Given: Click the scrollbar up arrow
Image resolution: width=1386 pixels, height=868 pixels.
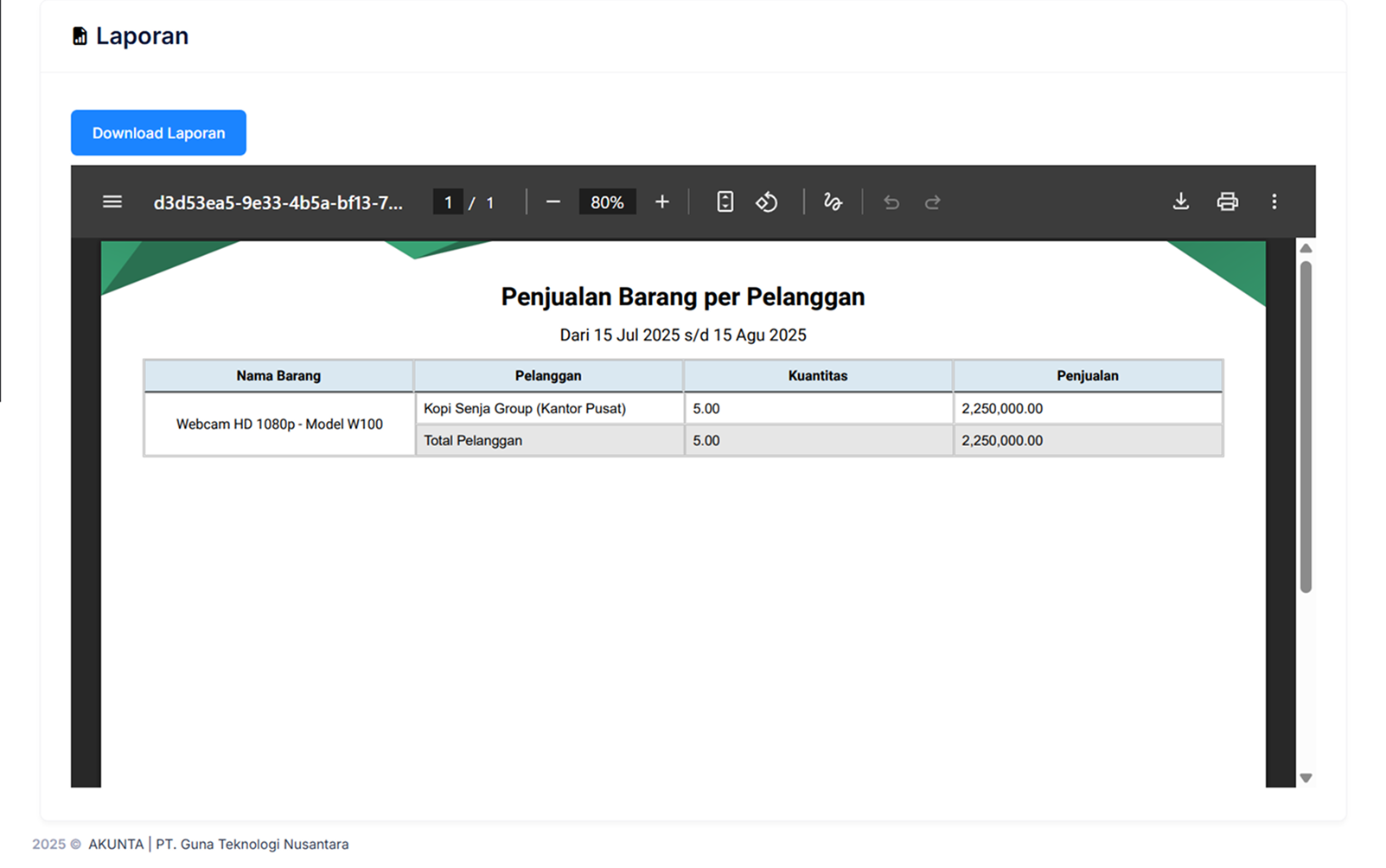Looking at the screenshot, I should click(1306, 248).
